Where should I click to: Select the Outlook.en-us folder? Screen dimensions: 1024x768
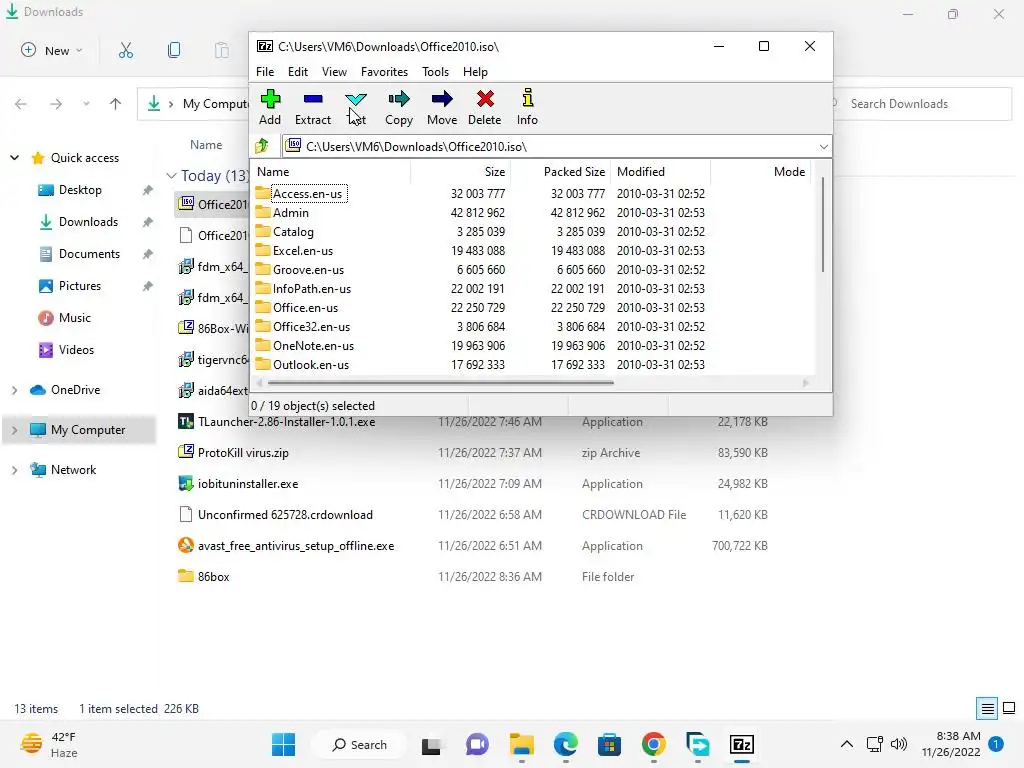310,364
